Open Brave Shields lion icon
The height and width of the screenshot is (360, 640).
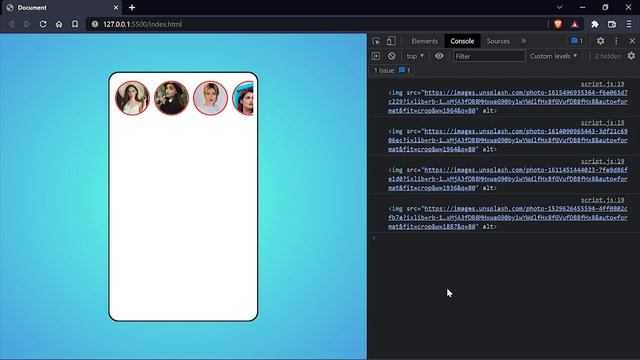pos(558,24)
